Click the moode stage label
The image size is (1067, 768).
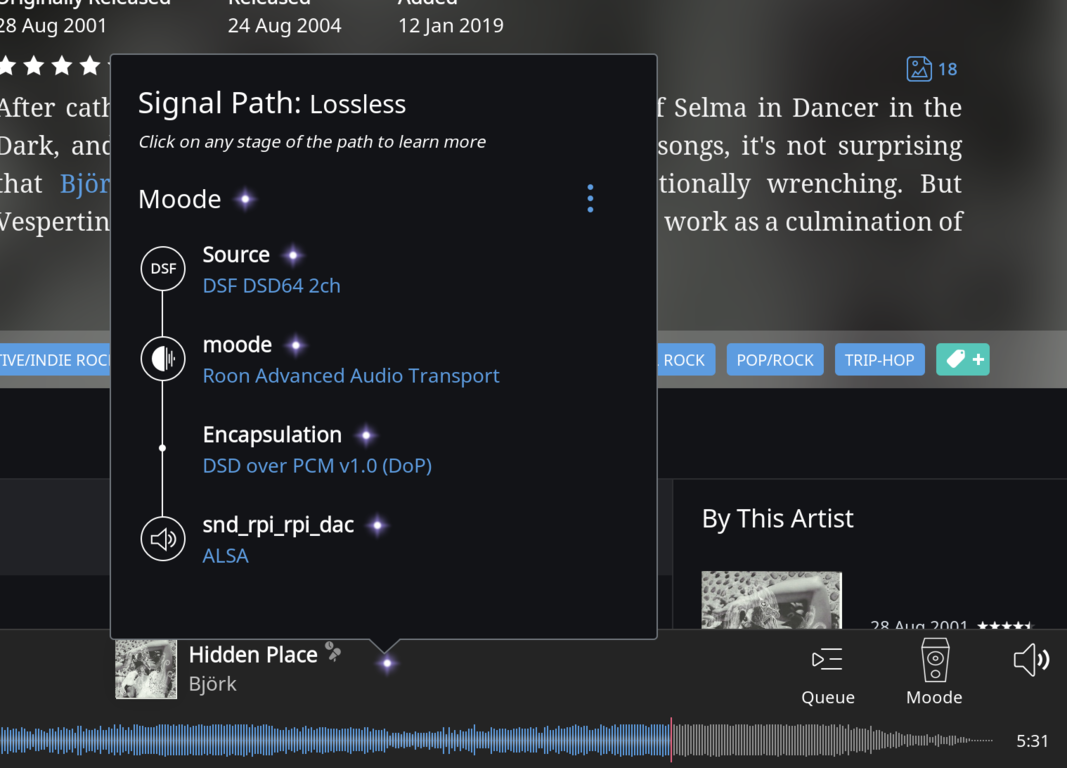tap(237, 345)
